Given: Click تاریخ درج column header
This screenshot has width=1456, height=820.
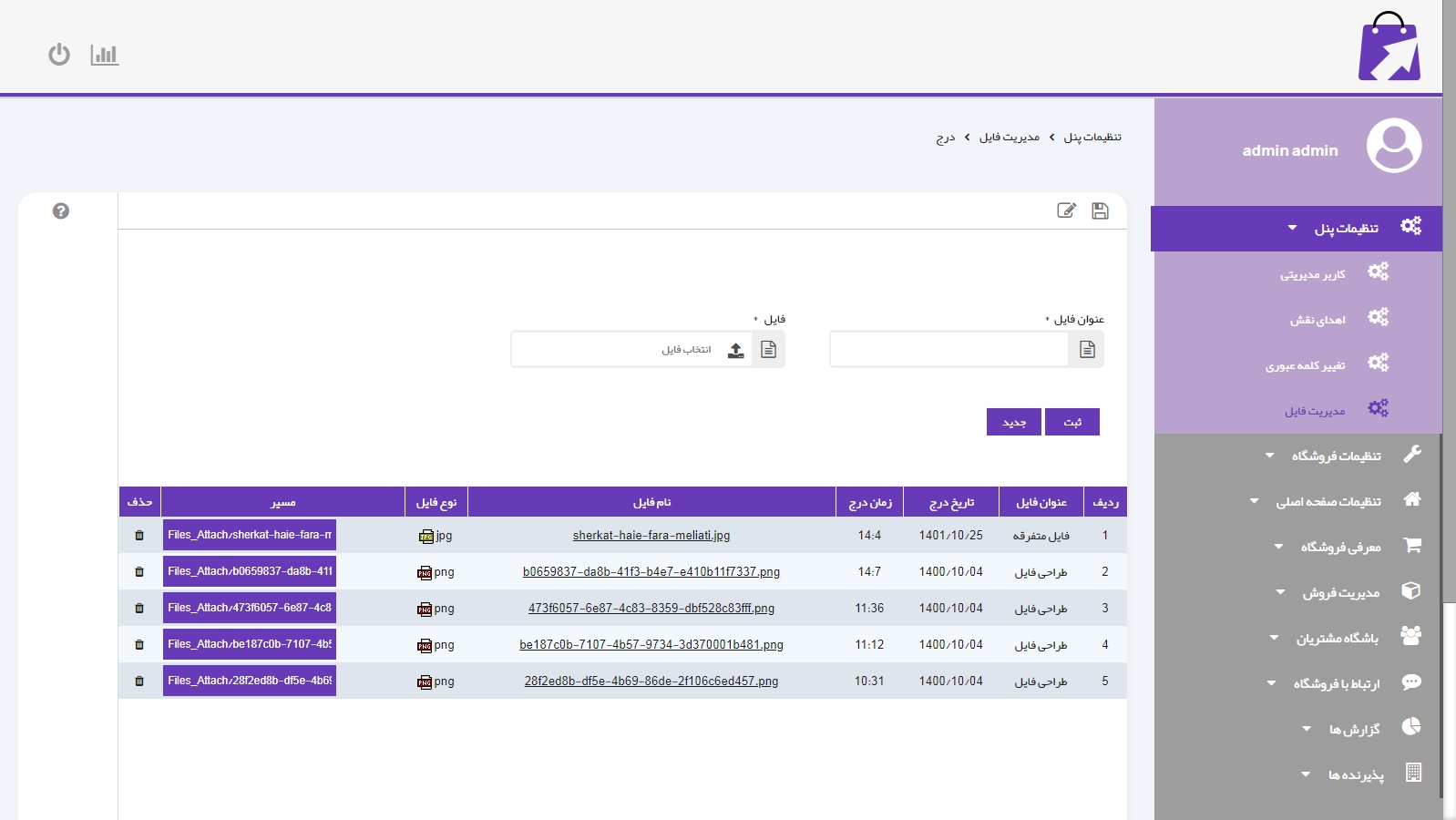Looking at the screenshot, I should pos(951,502).
